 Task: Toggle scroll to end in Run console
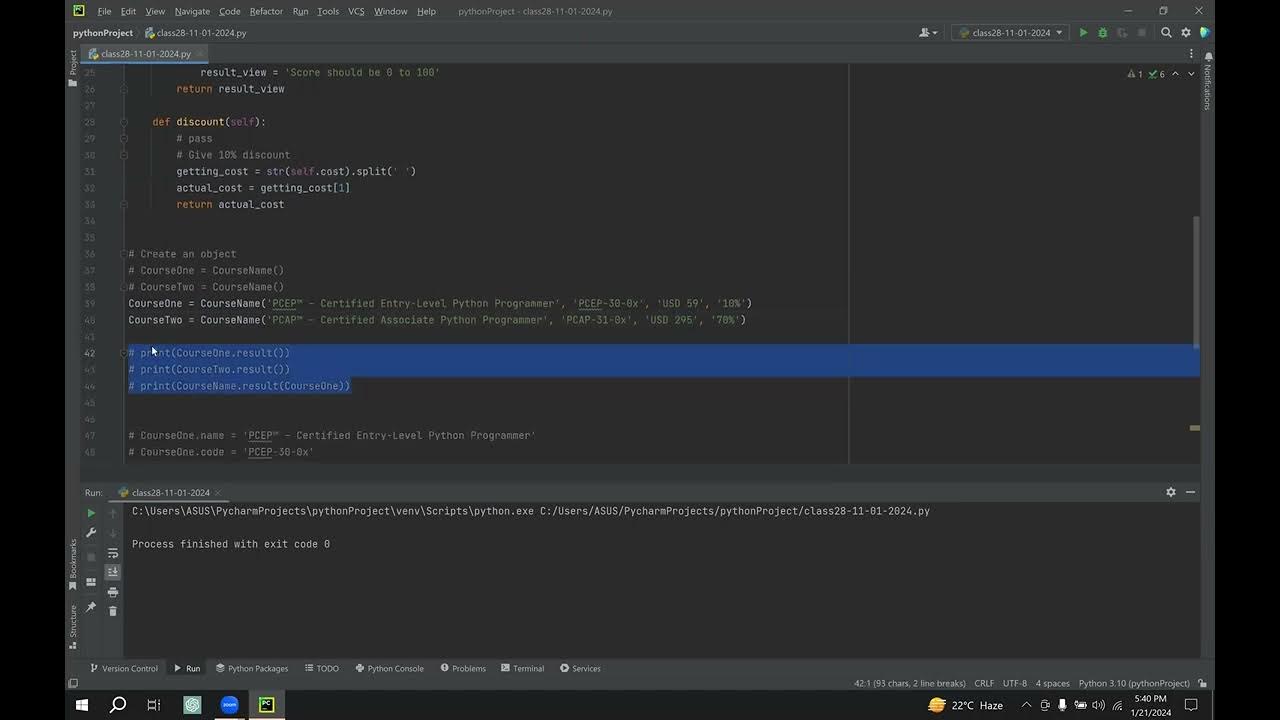pos(113,572)
